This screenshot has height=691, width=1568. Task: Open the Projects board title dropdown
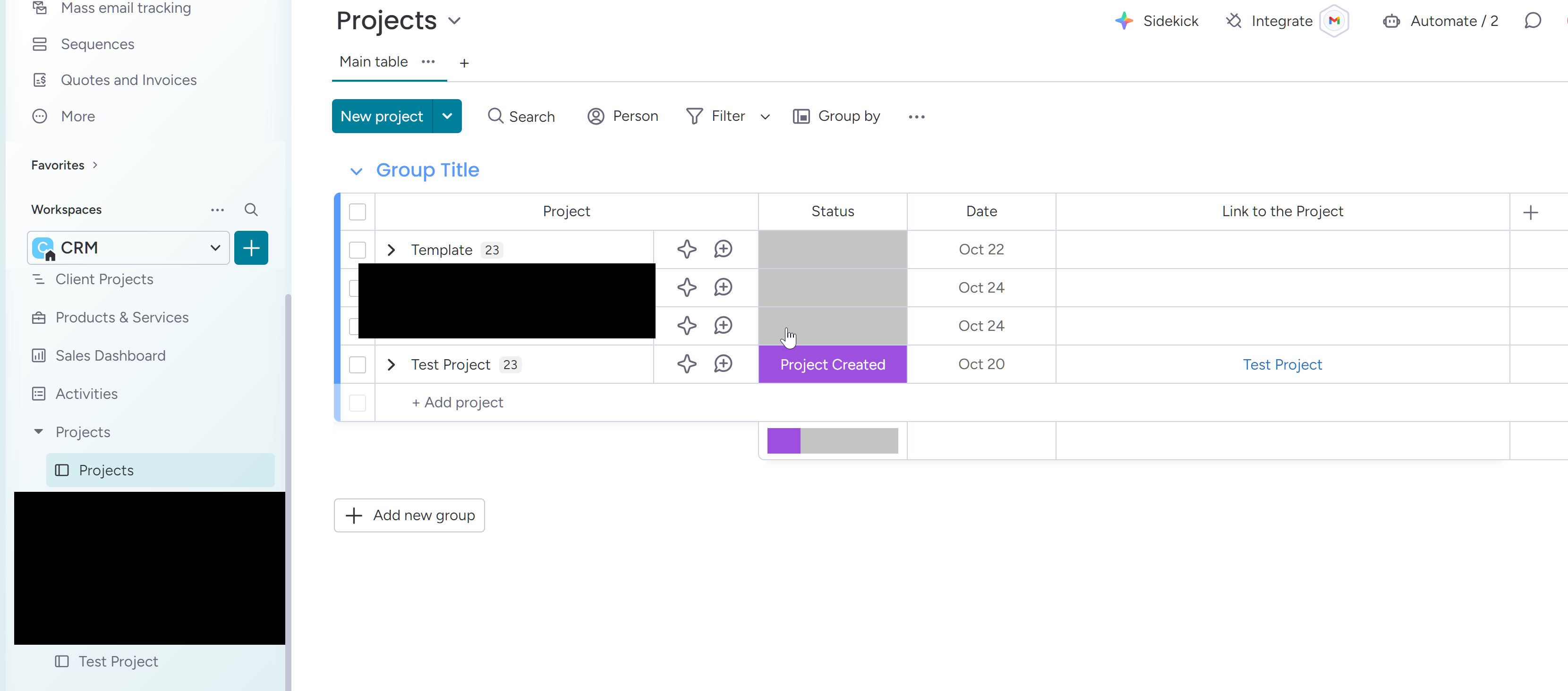pos(454,21)
